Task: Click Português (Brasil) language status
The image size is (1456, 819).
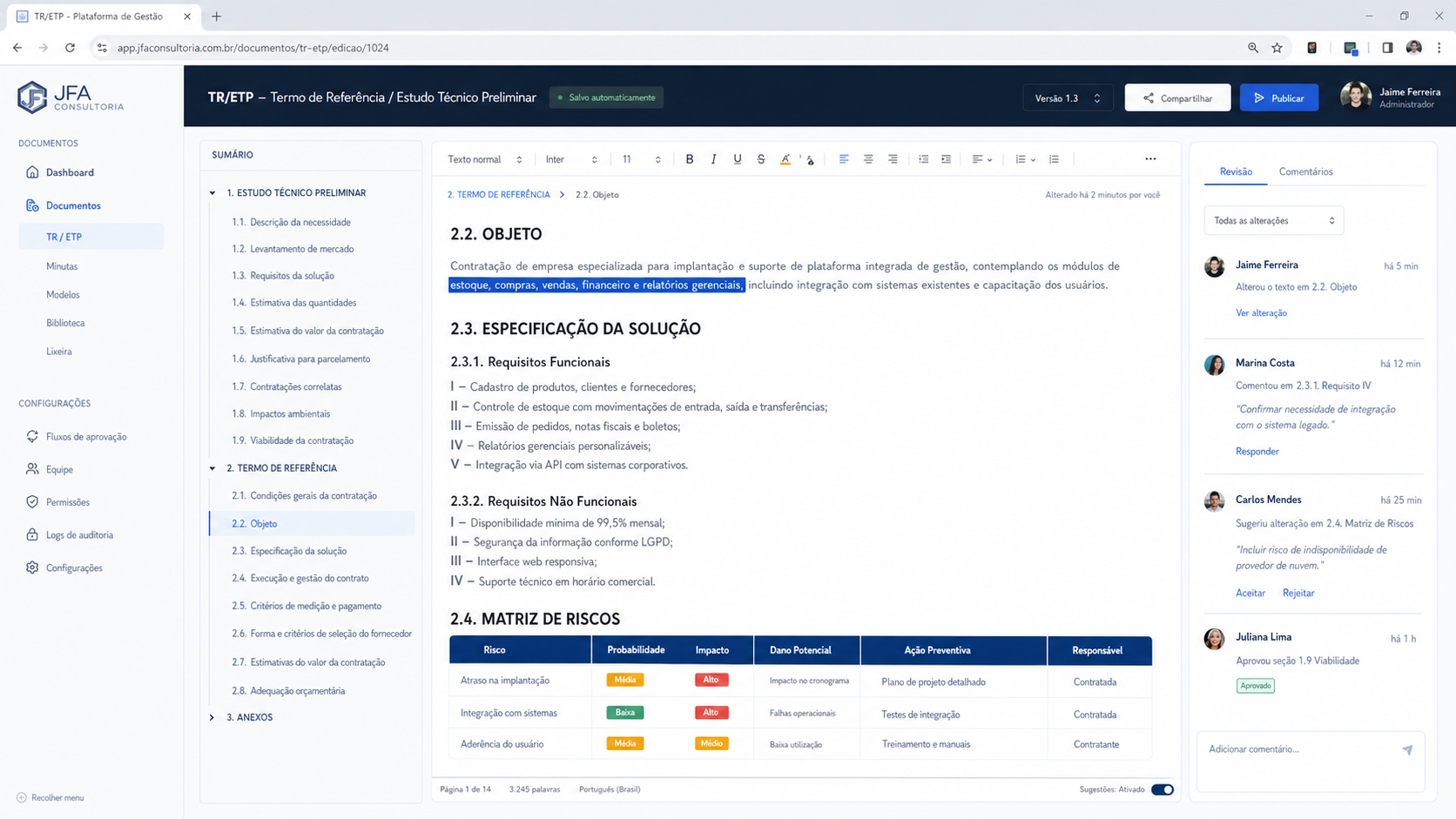Action: 610,789
